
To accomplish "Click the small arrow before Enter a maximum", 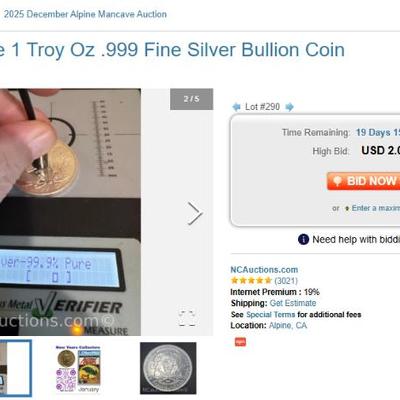I will (347, 208).
